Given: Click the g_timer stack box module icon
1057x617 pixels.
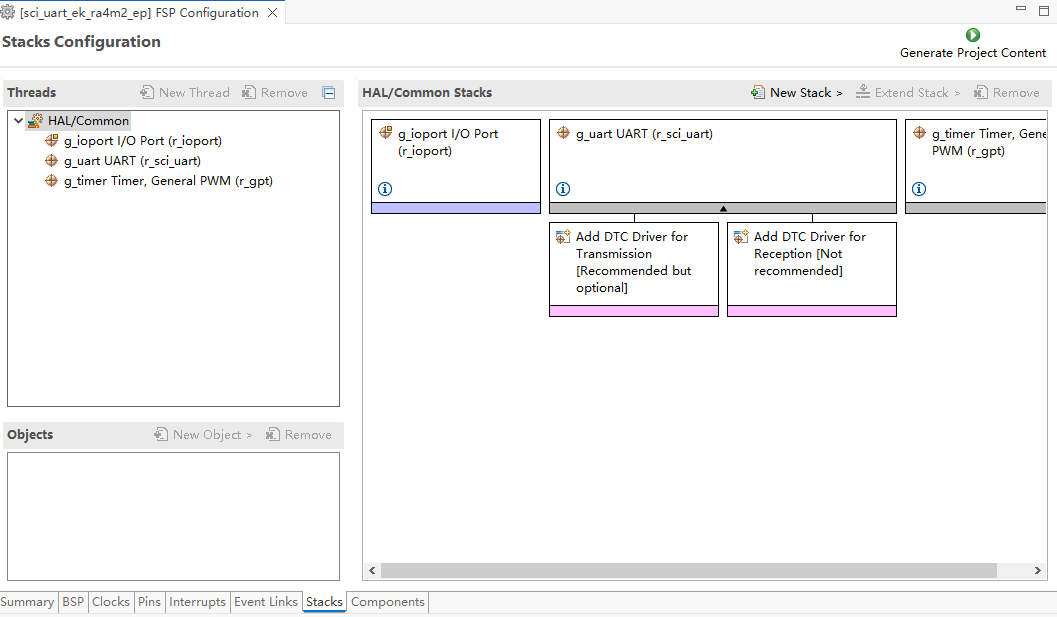Looking at the screenshot, I should pyautogui.click(x=919, y=133).
